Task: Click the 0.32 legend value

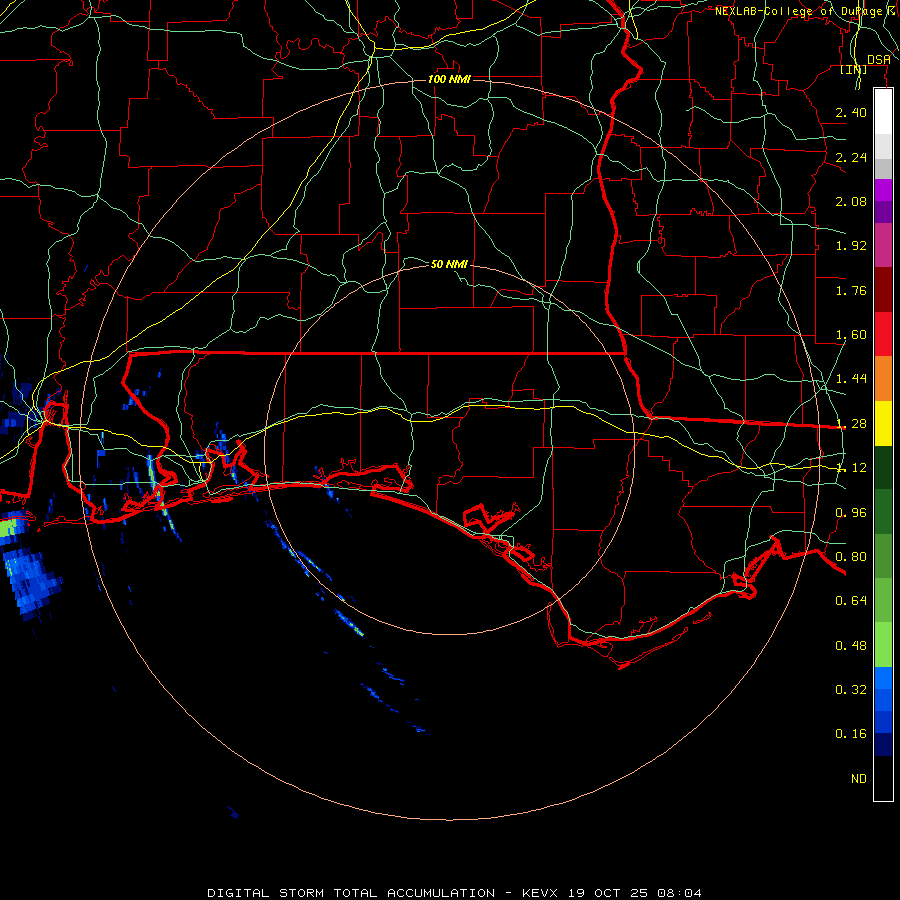Action: 851,690
